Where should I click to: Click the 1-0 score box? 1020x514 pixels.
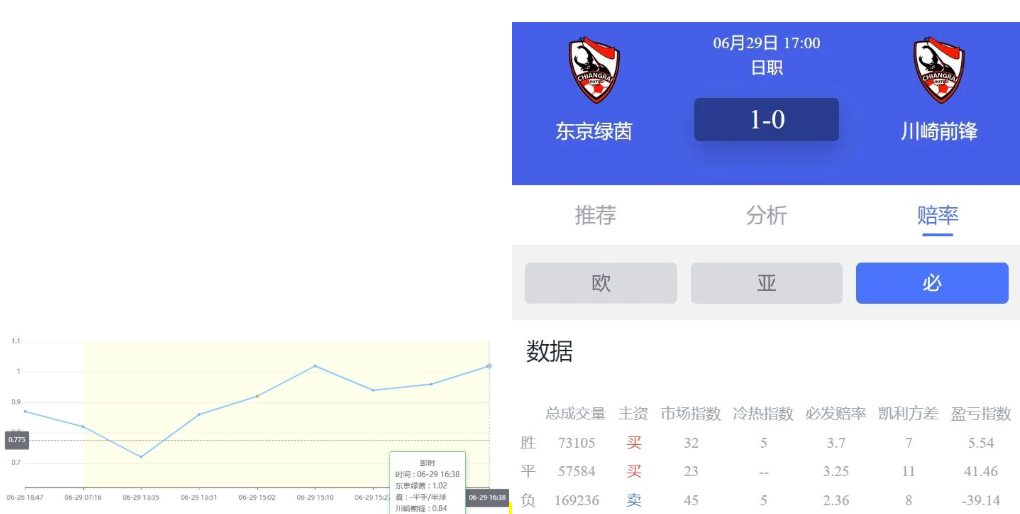point(766,120)
